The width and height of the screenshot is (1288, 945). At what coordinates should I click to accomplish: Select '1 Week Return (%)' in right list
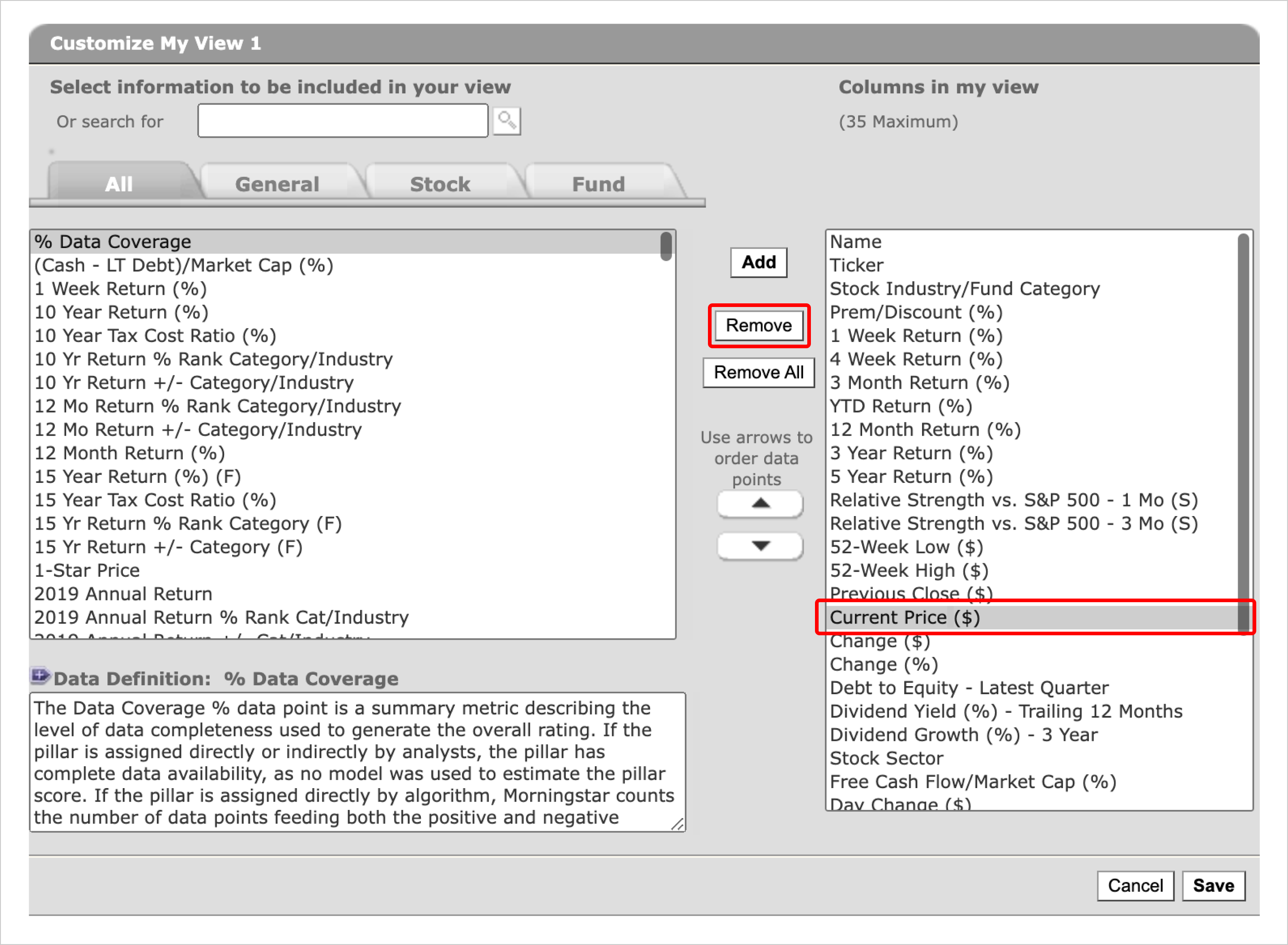1032,336
